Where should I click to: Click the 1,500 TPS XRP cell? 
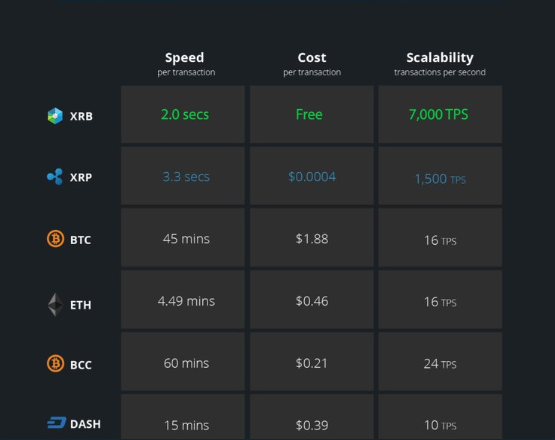[440, 176]
